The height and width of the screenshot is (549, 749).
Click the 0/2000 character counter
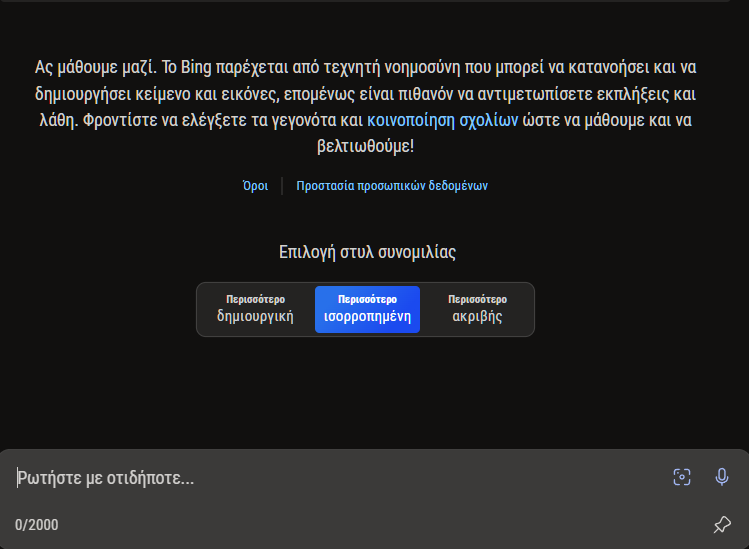pos(36,525)
